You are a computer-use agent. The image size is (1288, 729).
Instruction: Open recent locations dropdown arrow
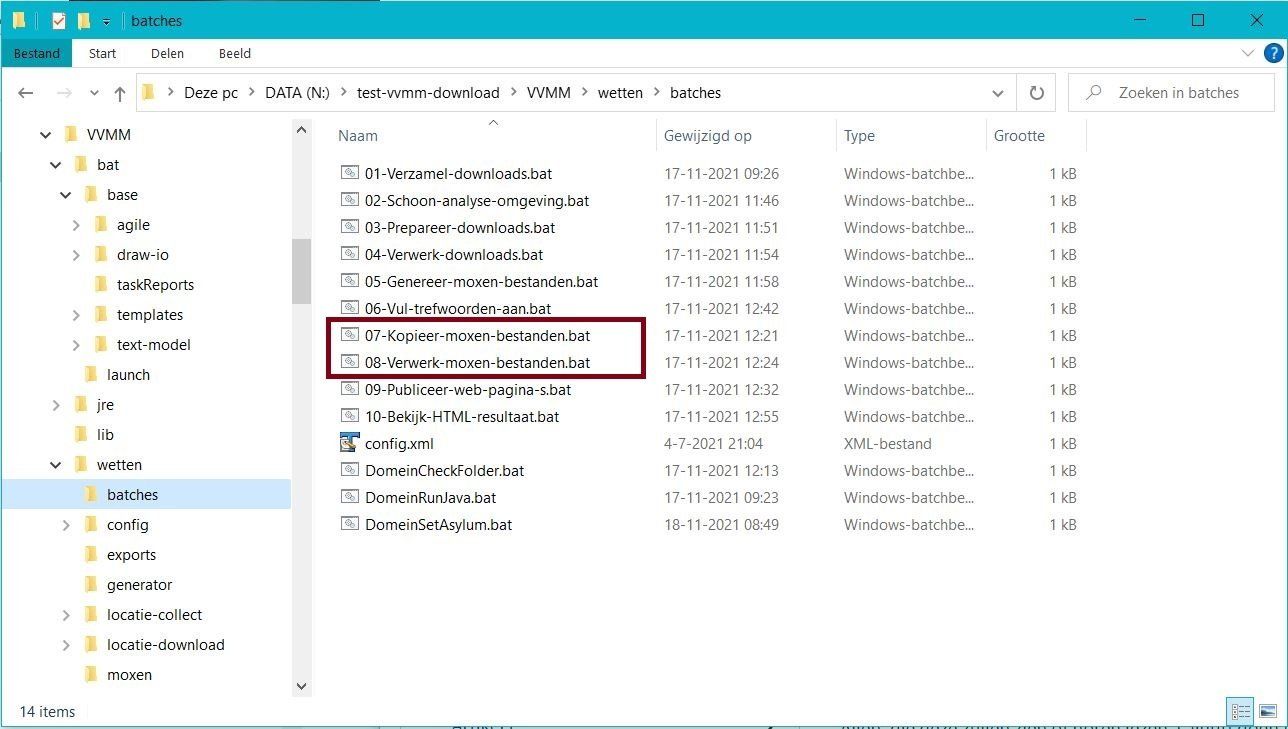click(x=94, y=93)
